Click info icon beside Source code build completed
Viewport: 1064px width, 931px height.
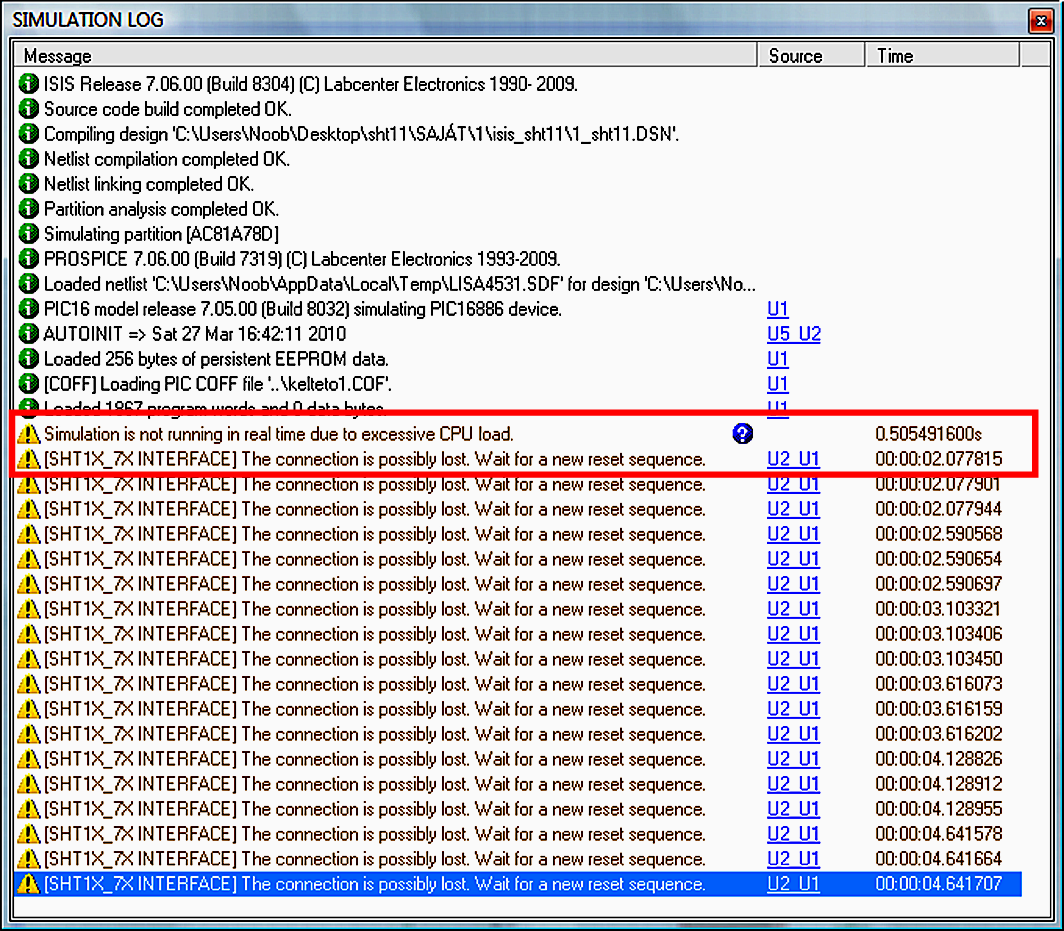[x=28, y=109]
